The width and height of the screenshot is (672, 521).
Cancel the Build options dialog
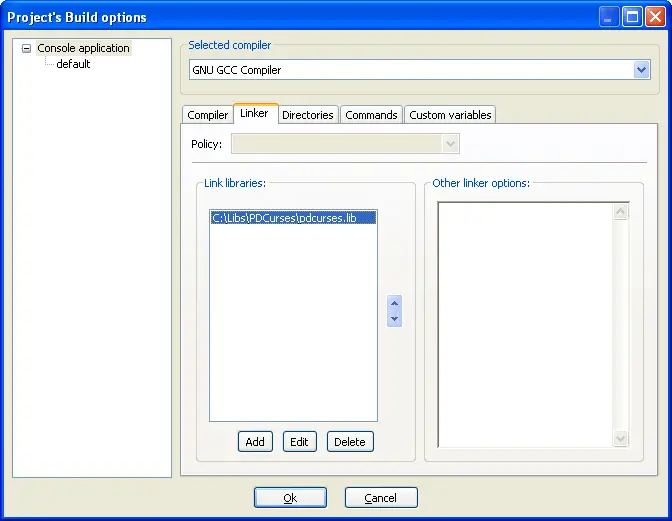click(380, 498)
